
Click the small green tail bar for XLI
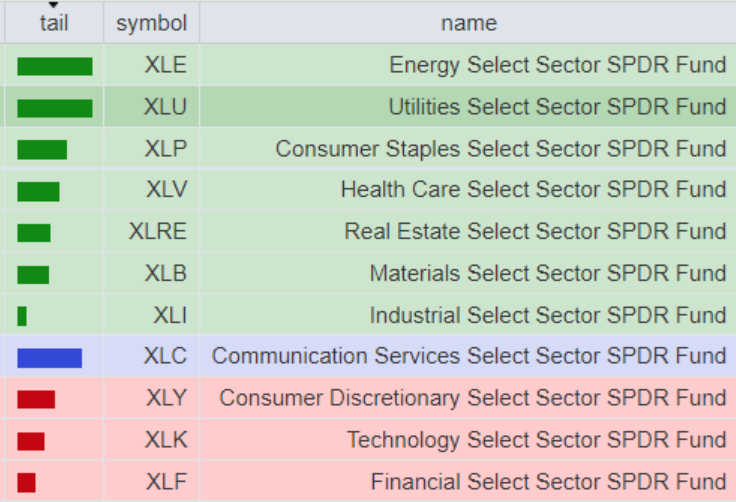coord(22,316)
